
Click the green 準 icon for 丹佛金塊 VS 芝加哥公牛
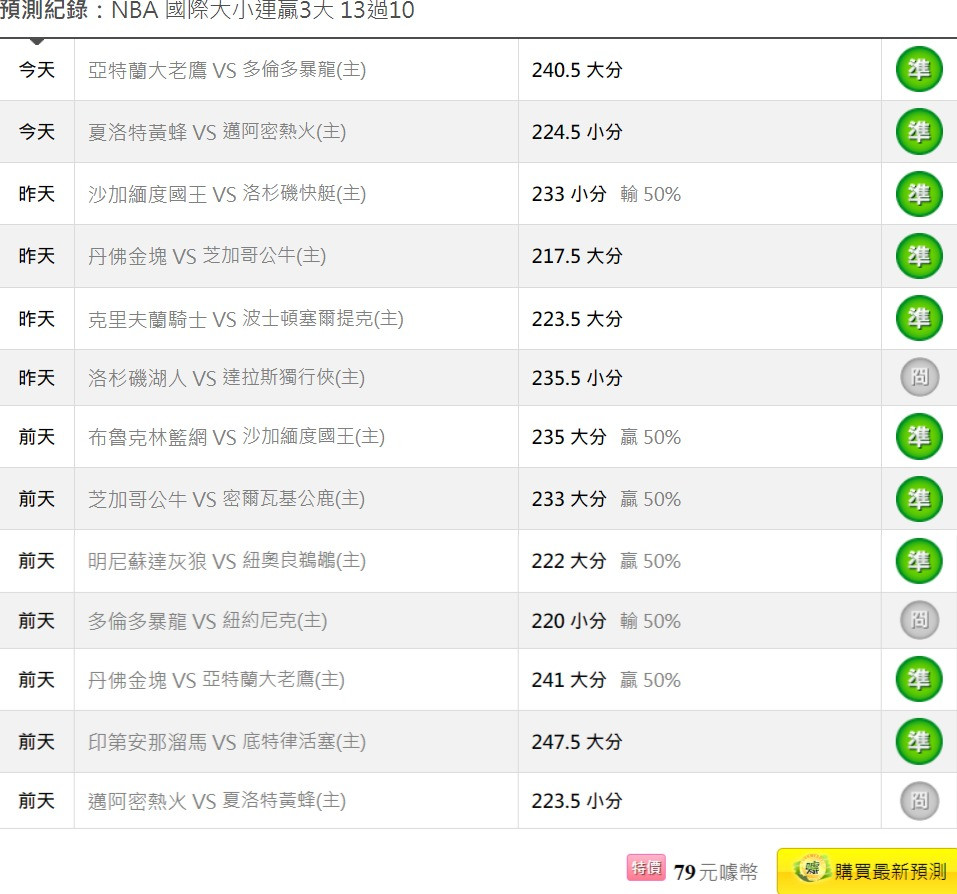click(919, 256)
